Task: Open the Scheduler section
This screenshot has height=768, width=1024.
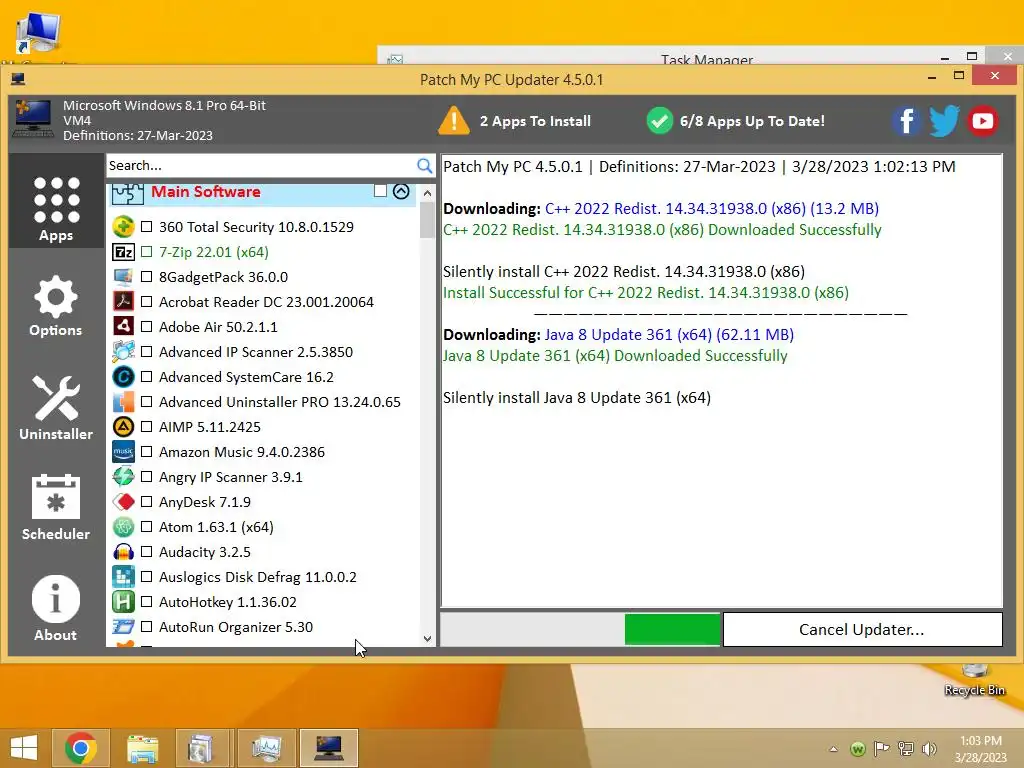Action: tap(56, 507)
